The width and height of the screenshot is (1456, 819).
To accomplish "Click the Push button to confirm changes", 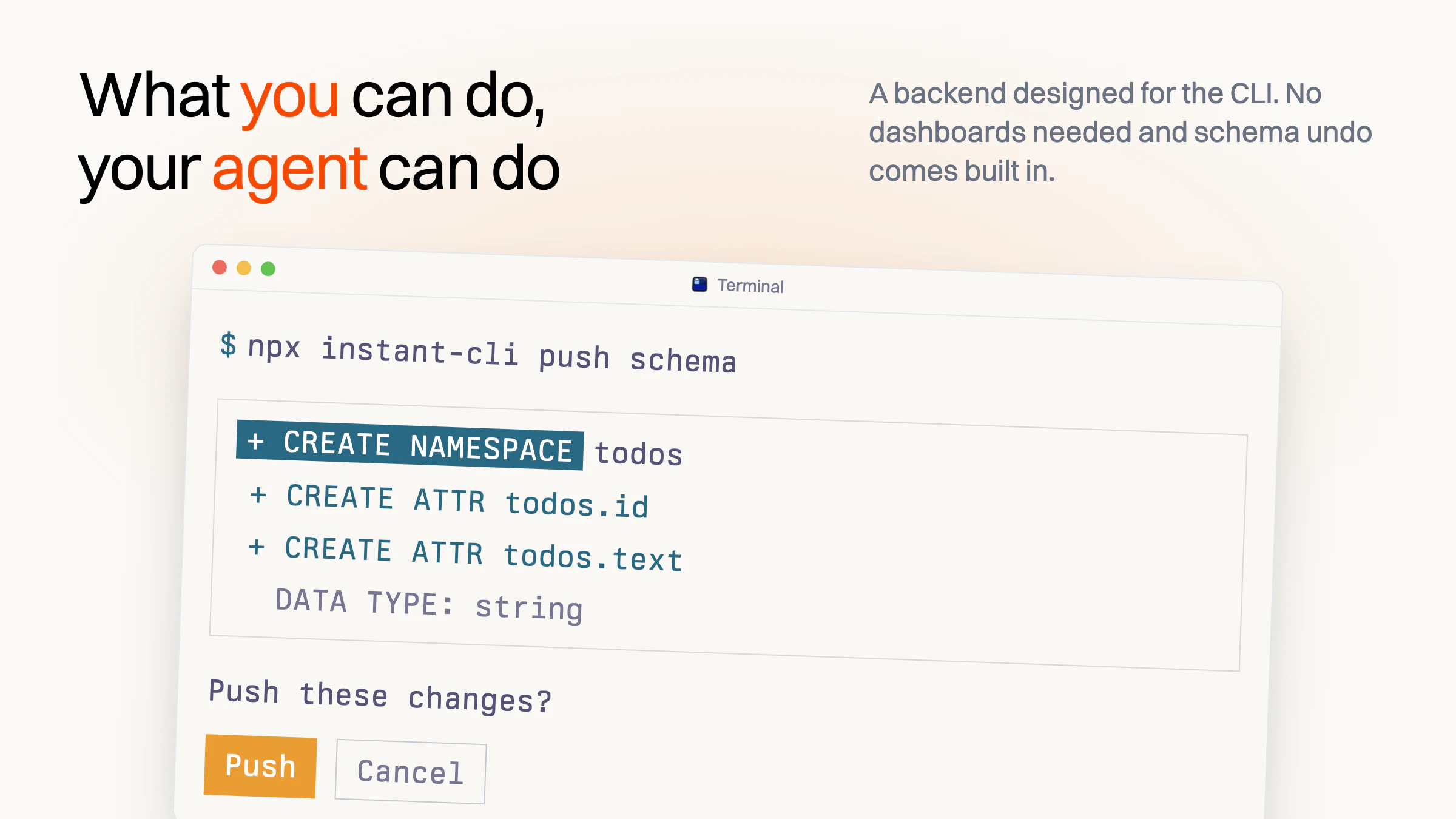I will 260,767.
